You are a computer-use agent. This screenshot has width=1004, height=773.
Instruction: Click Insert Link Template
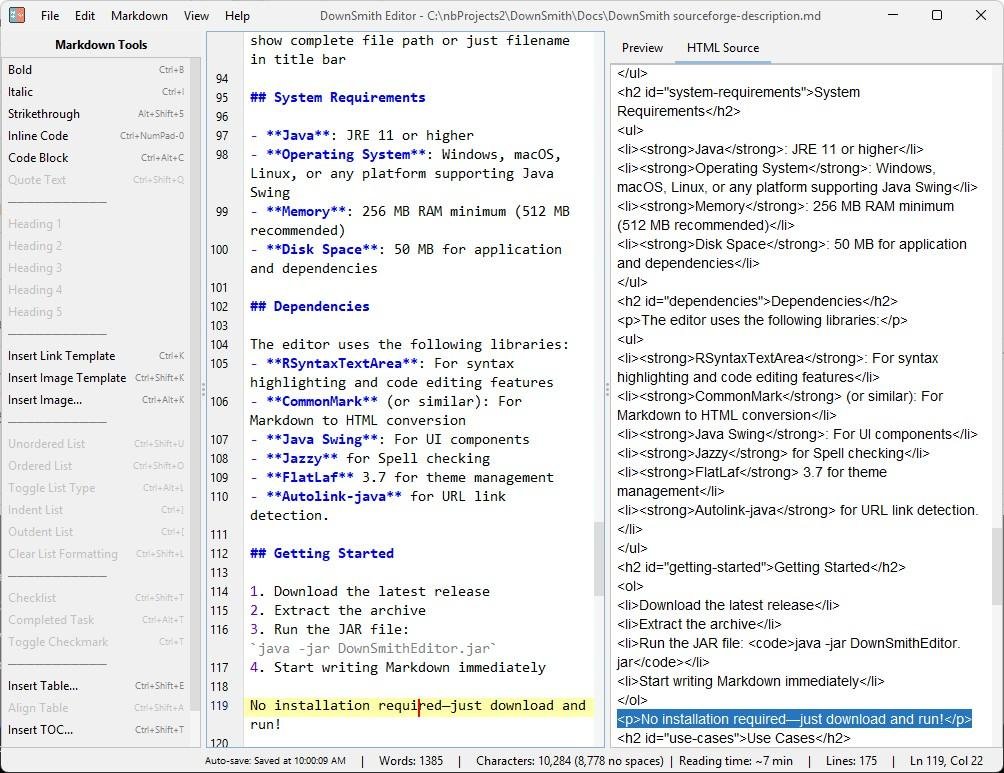(96, 355)
